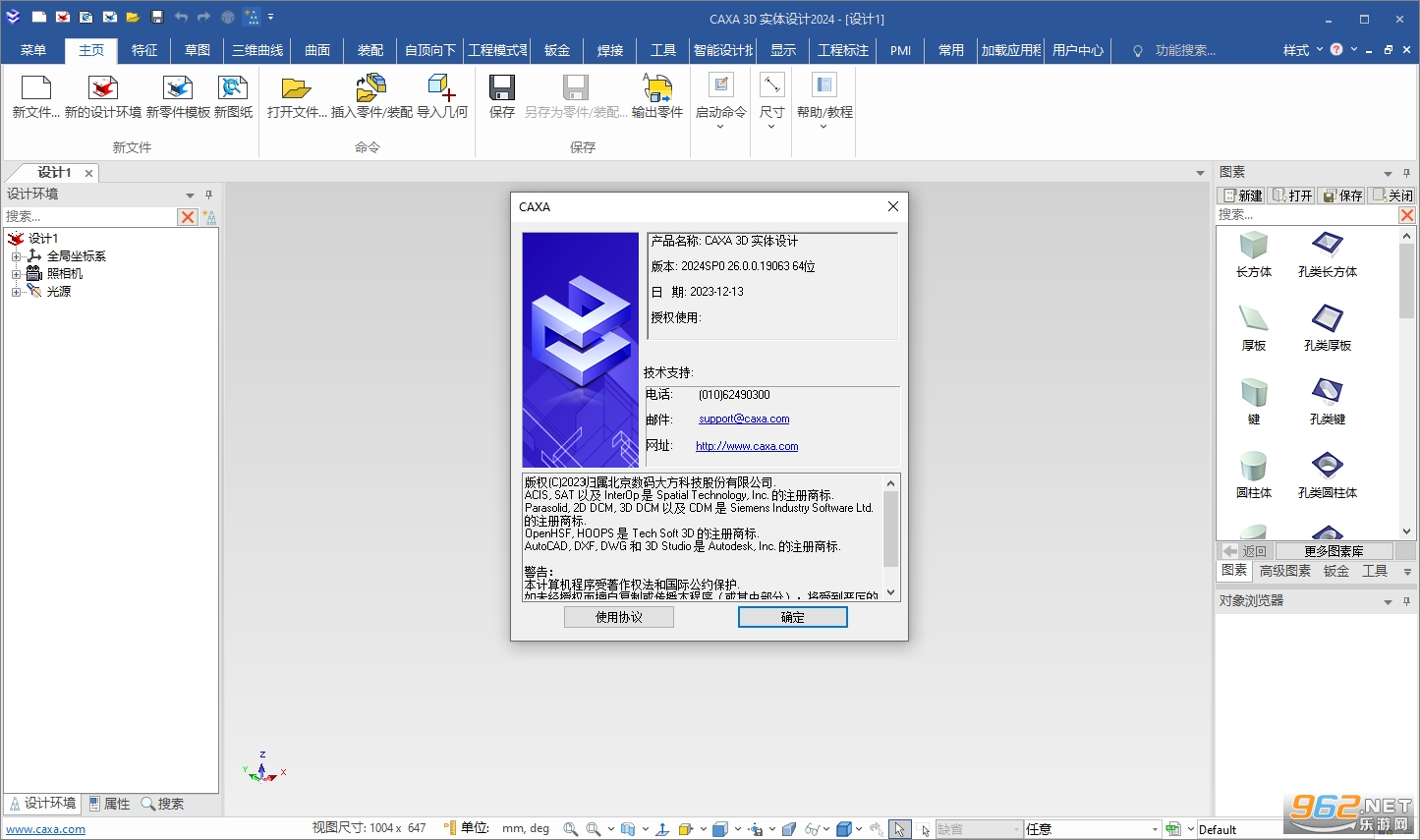1420x840 pixels.
Task: Pick the 长方体 shape in the catalog
Action: 1254,254
